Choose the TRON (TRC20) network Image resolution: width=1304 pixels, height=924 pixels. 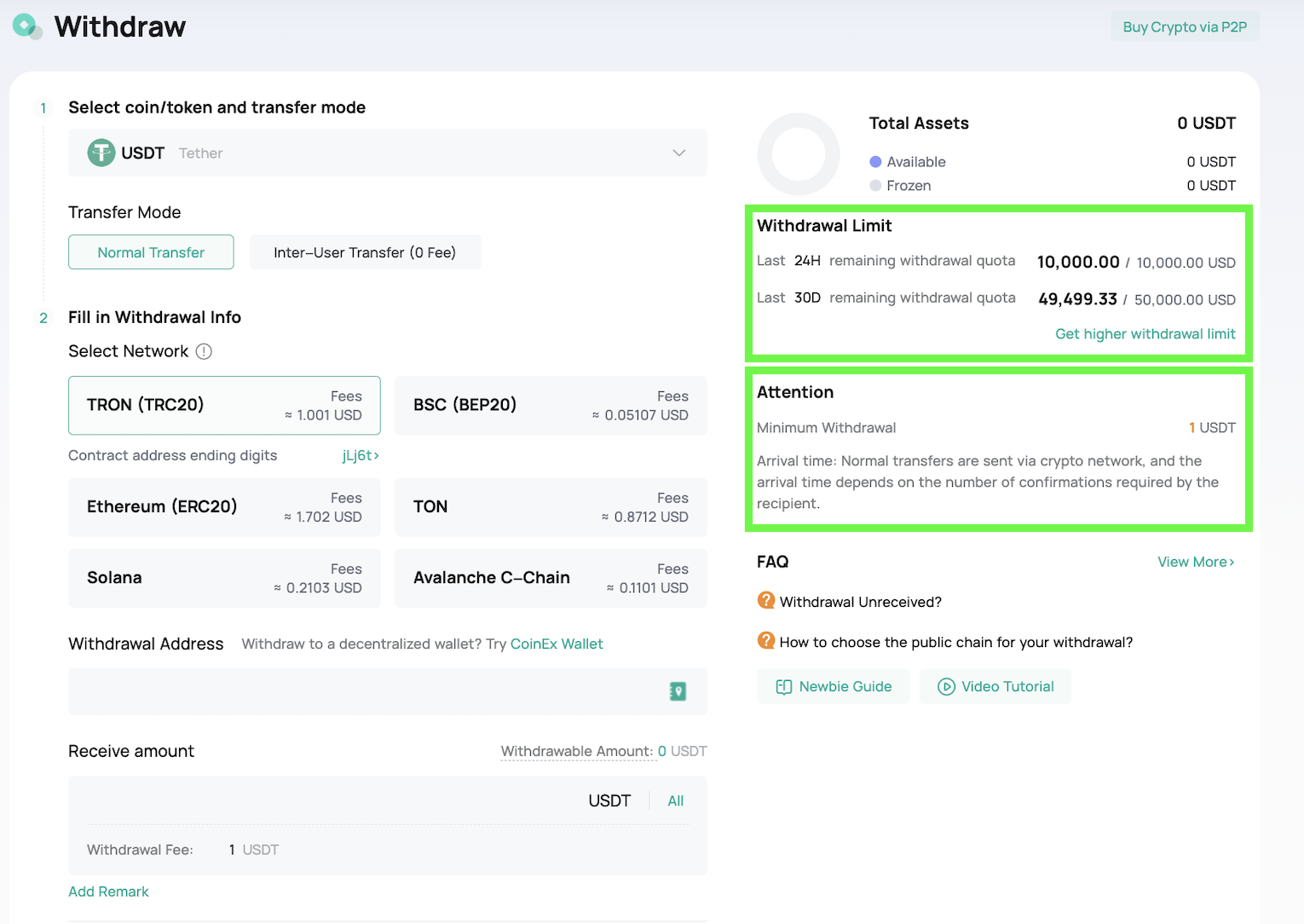(224, 405)
